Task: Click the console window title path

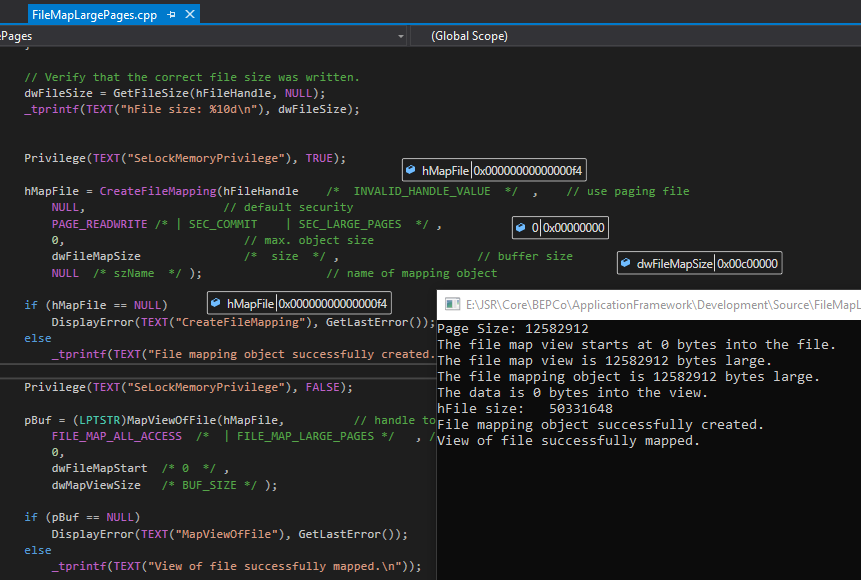Action: [x=663, y=305]
